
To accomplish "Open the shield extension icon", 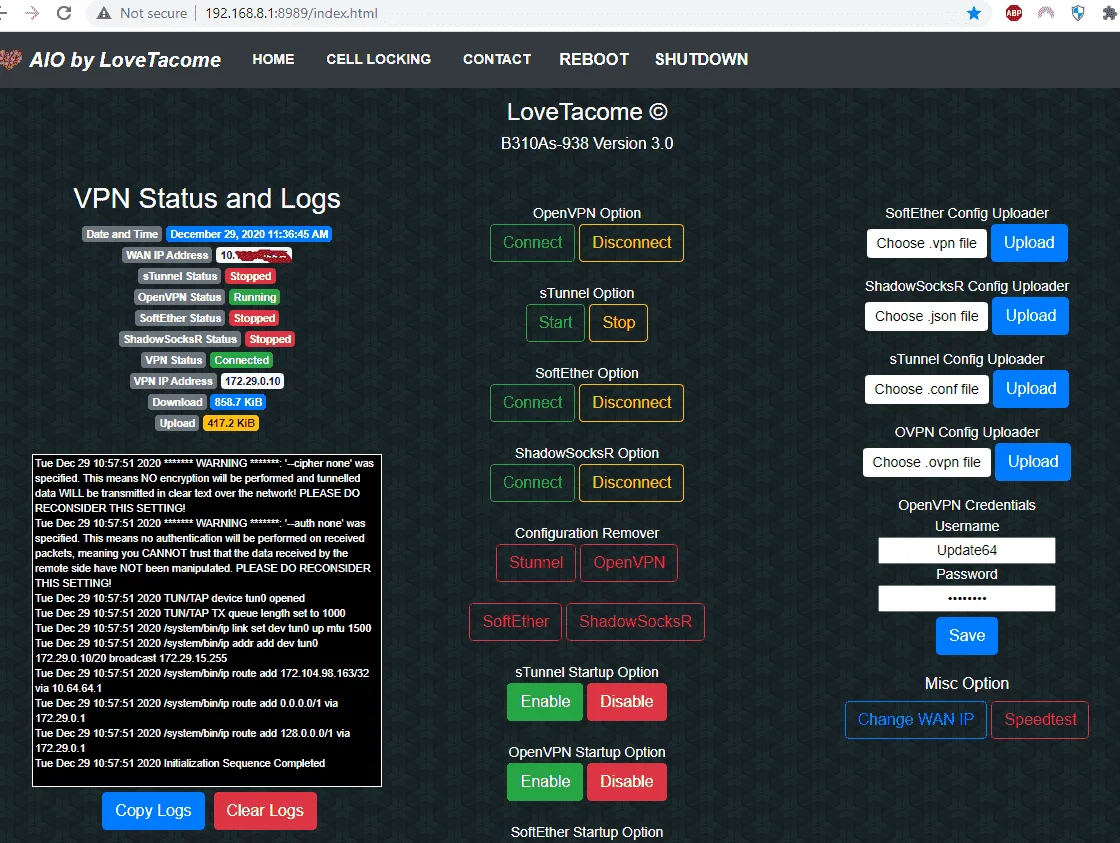I will [x=1078, y=13].
